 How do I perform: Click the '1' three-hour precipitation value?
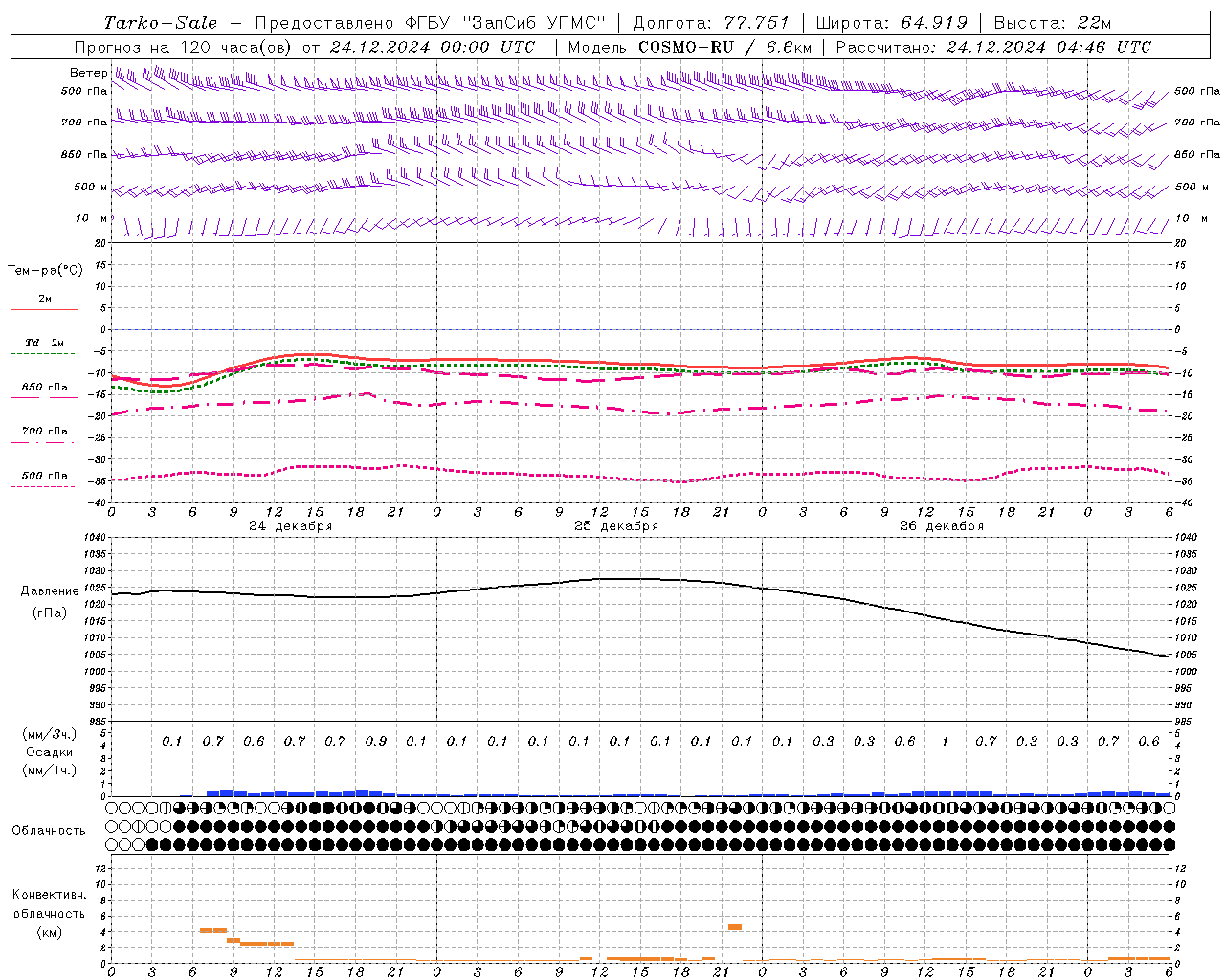point(946,742)
